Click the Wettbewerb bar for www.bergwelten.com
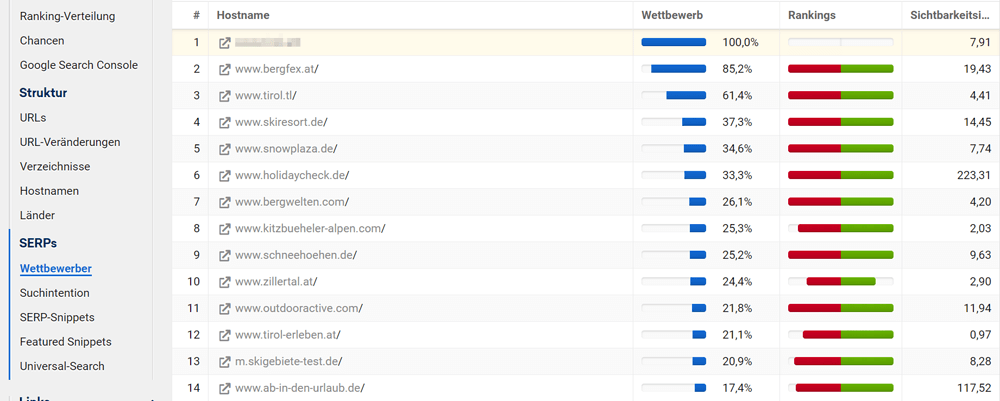This screenshot has width=1000, height=401. click(x=673, y=201)
